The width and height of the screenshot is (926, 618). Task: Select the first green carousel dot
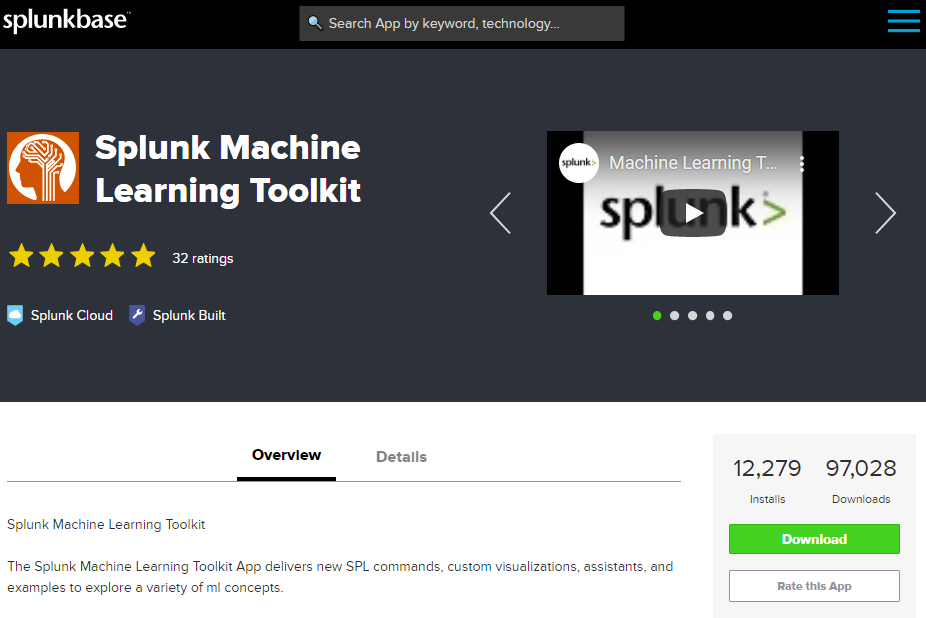[x=657, y=315]
